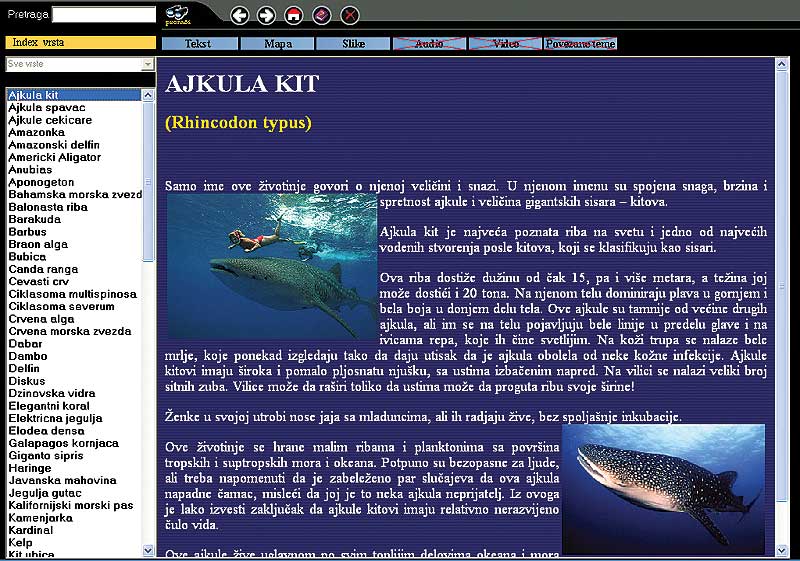Select Elektricna jegulja entry
The width and height of the screenshot is (800, 561).
(x=74, y=418)
